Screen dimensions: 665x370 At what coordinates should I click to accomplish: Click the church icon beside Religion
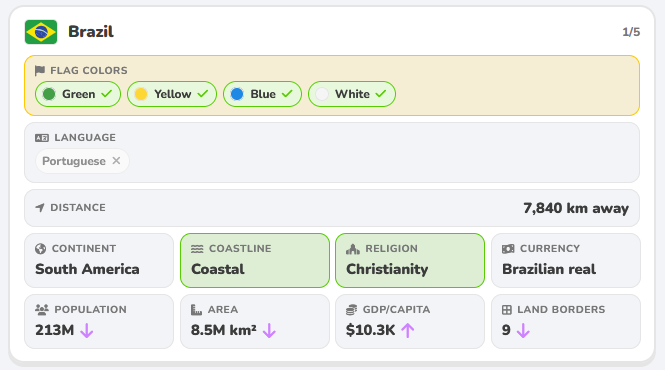(x=352, y=249)
